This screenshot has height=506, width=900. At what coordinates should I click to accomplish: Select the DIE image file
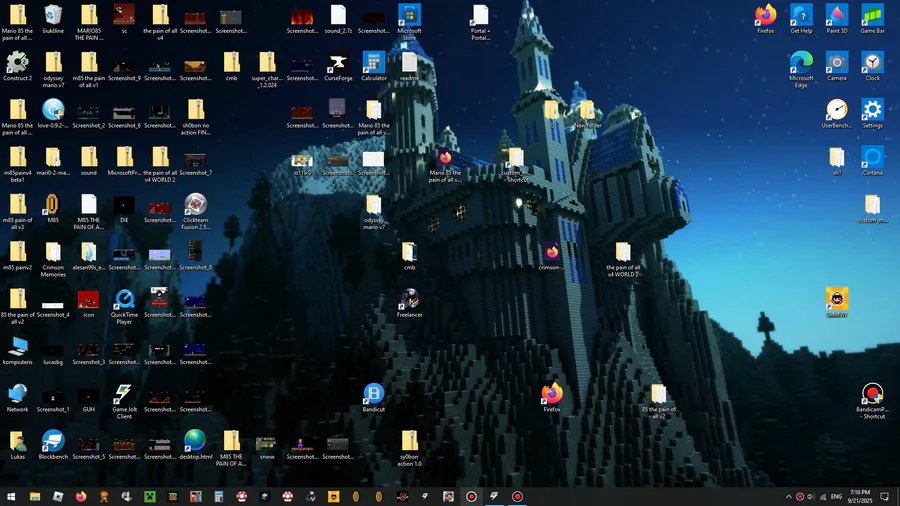point(124,205)
